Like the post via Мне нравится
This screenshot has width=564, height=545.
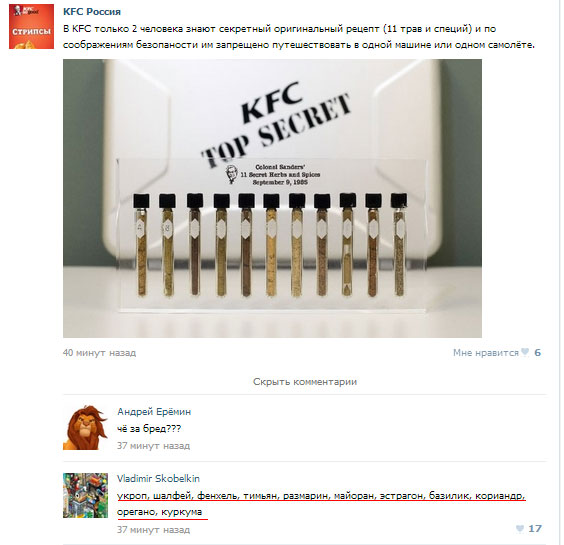(x=486, y=353)
